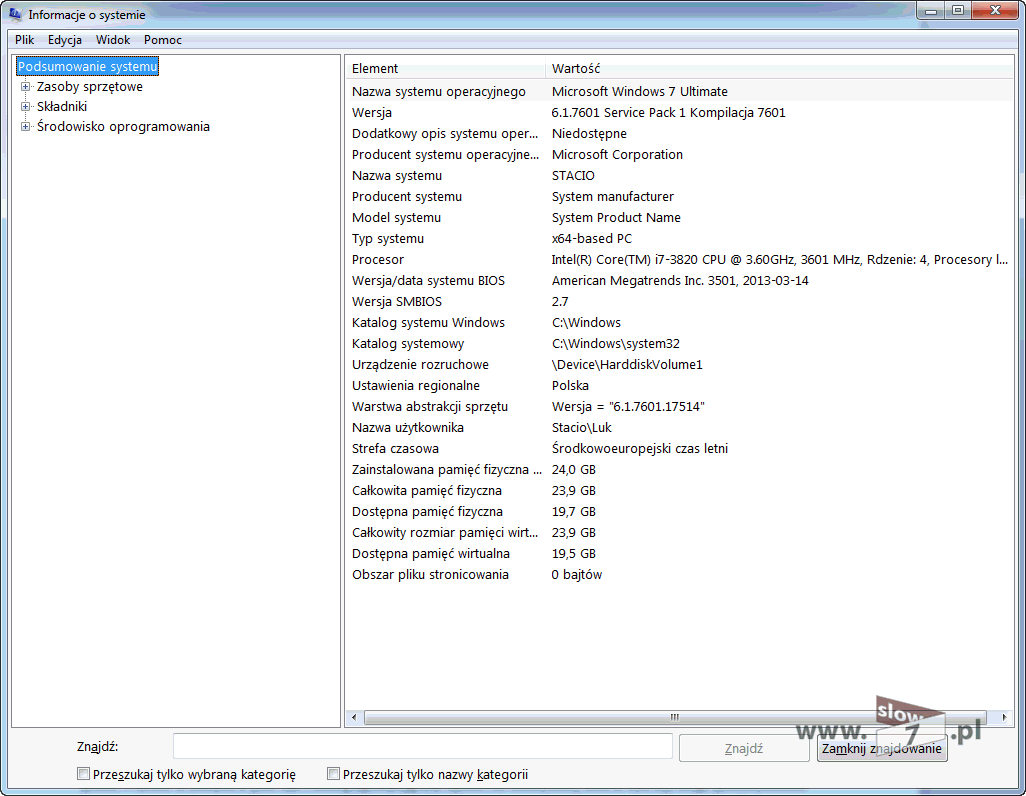Select Składniki in the tree
The height and width of the screenshot is (796, 1026).
tap(62, 107)
